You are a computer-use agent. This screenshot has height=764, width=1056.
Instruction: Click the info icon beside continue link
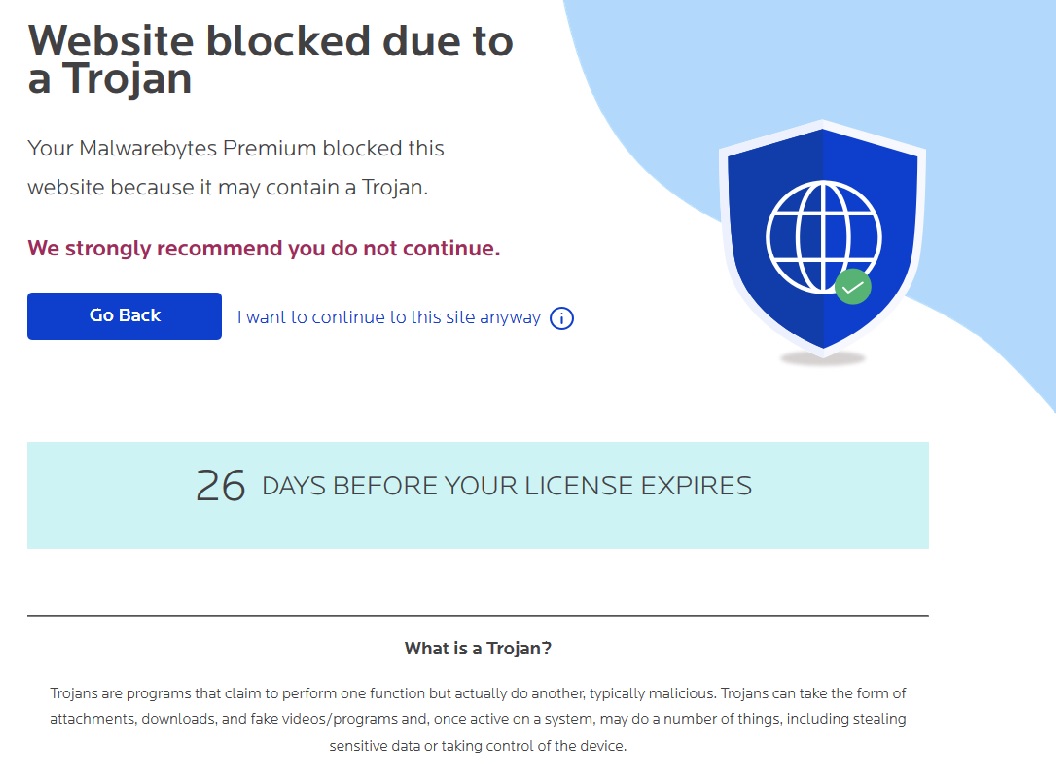pyautogui.click(x=562, y=319)
